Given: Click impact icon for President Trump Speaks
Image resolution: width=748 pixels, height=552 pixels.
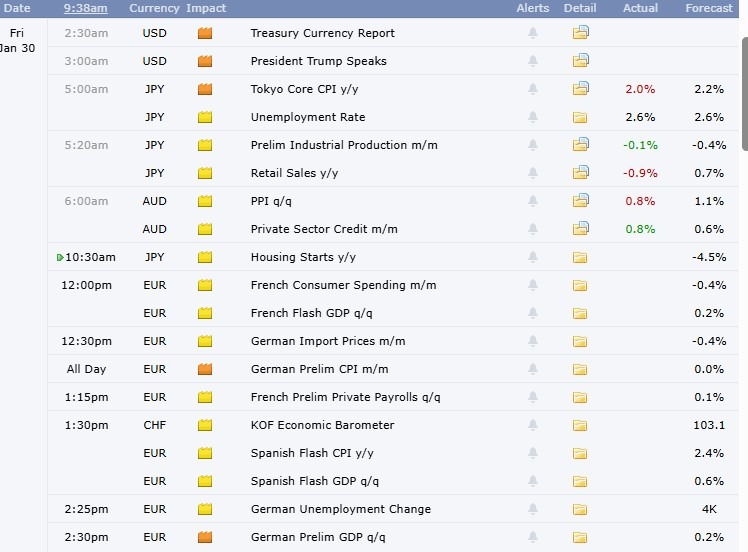Looking at the screenshot, I should (206, 61).
